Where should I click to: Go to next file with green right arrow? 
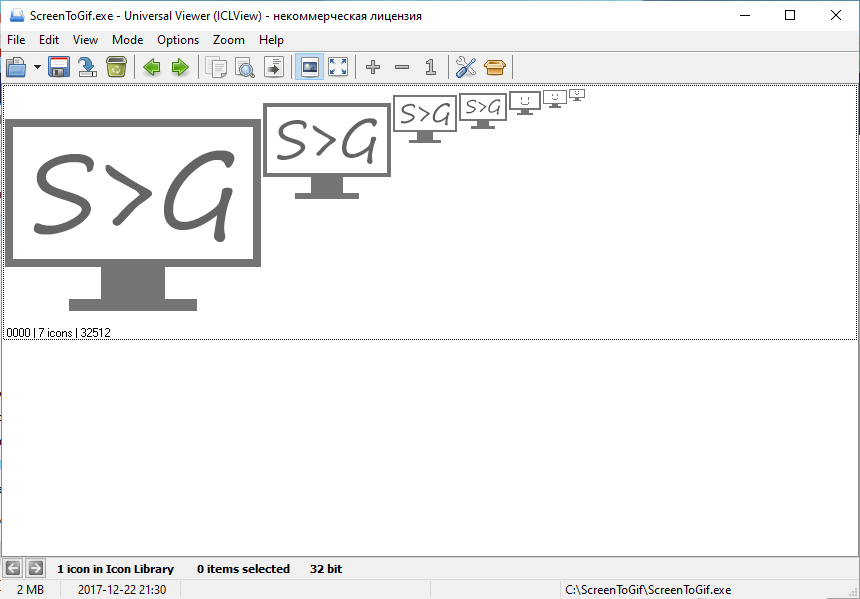click(180, 67)
